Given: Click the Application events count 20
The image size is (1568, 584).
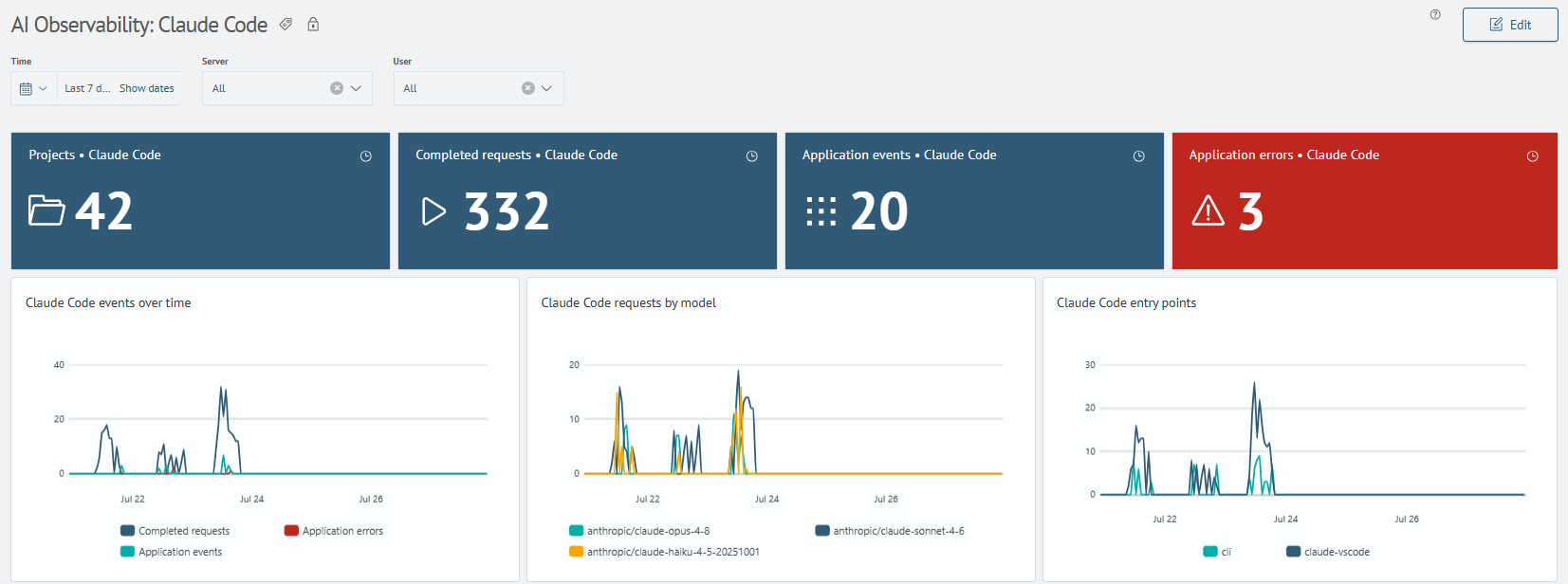Looking at the screenshot, I should (879, 211).
